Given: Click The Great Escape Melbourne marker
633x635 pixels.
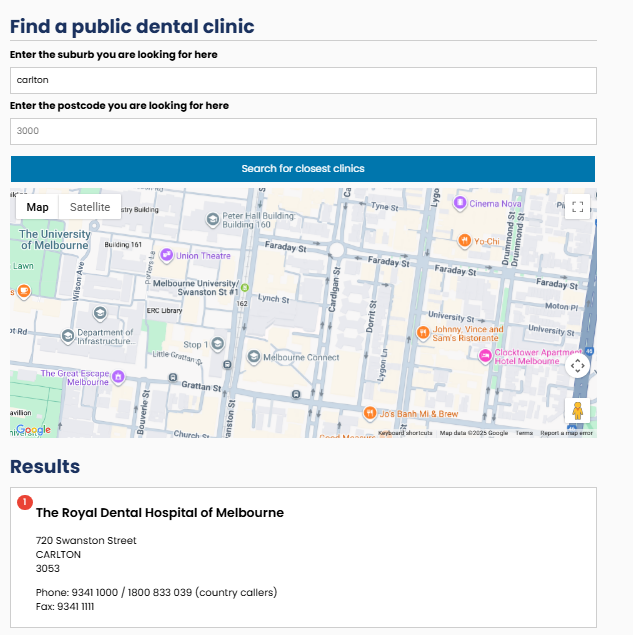Looking at the screenshot, I should click(x=118, y=377).
